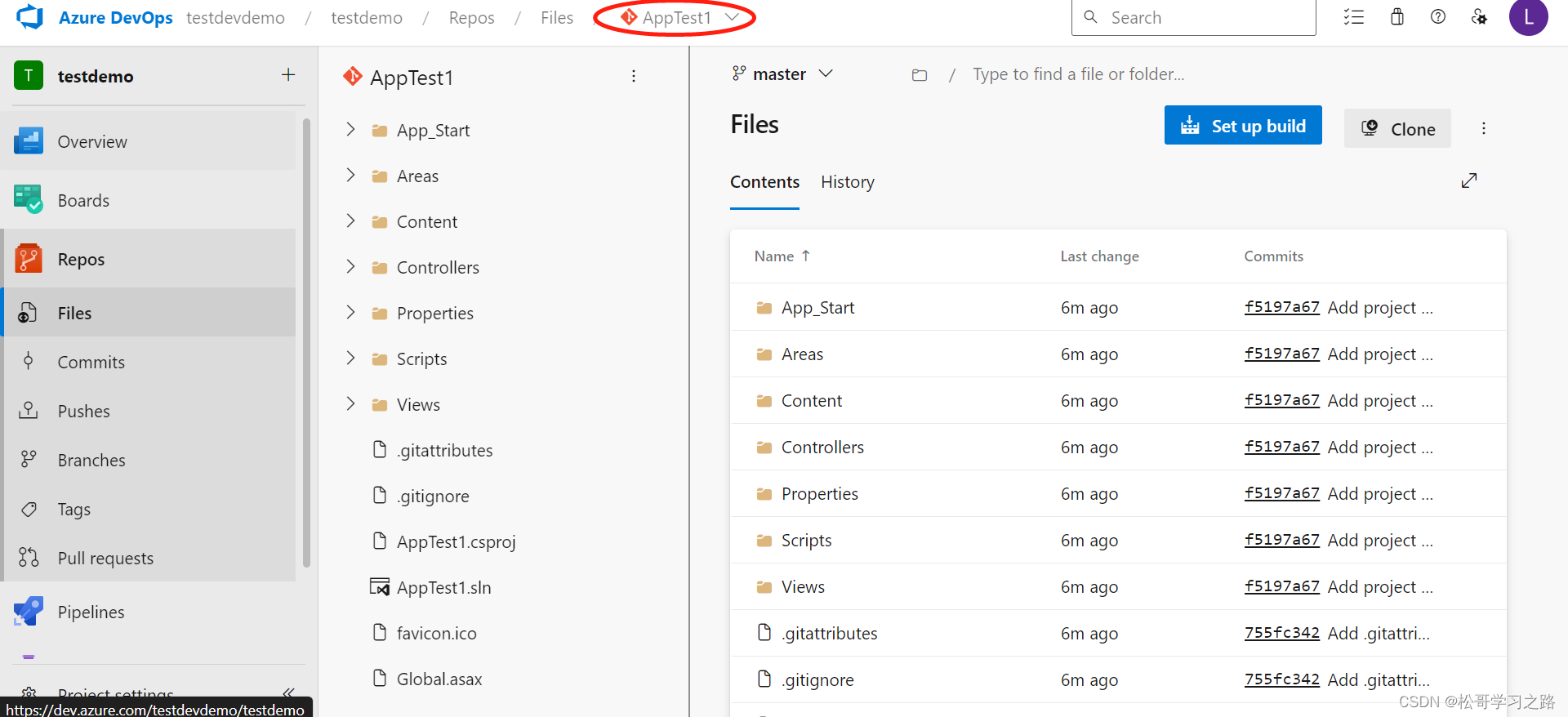The image size is (1568, 717).
Task: Click testdevdemo organization breadcrumb link
Action: 235,17
